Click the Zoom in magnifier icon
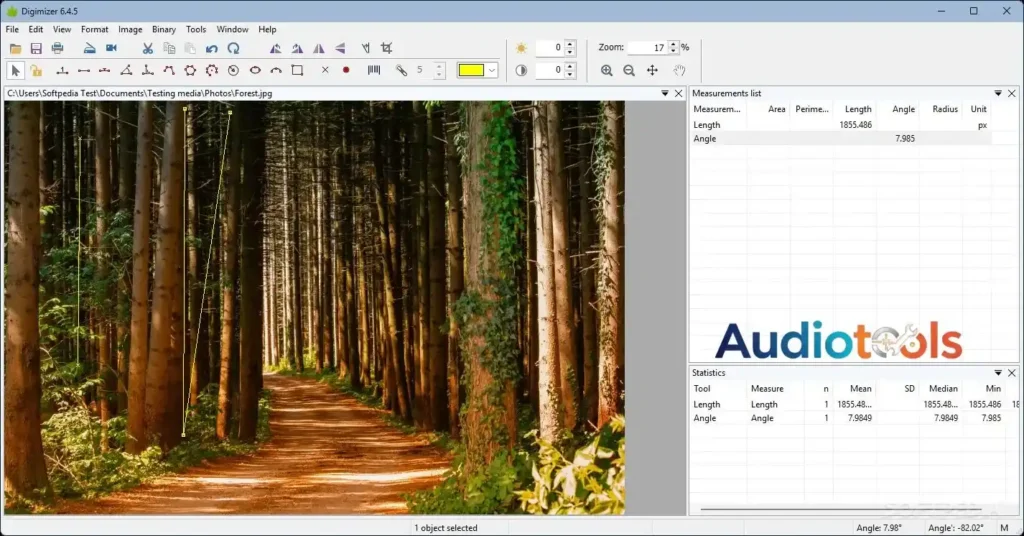The width and height of the screenshot is (1024, 536). (607, 70)
